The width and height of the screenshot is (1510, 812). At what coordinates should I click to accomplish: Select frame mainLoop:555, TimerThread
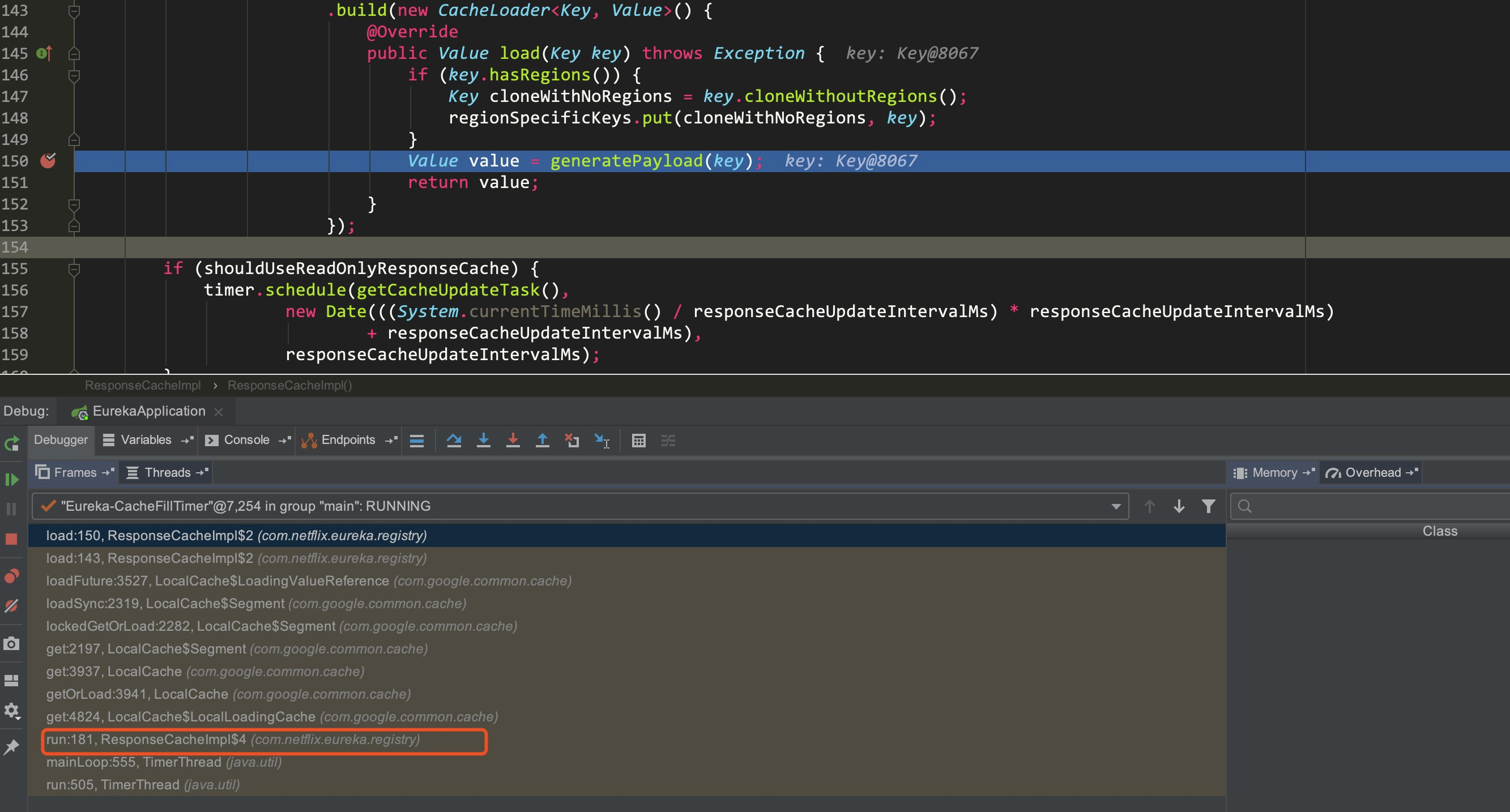pos(627,762)
